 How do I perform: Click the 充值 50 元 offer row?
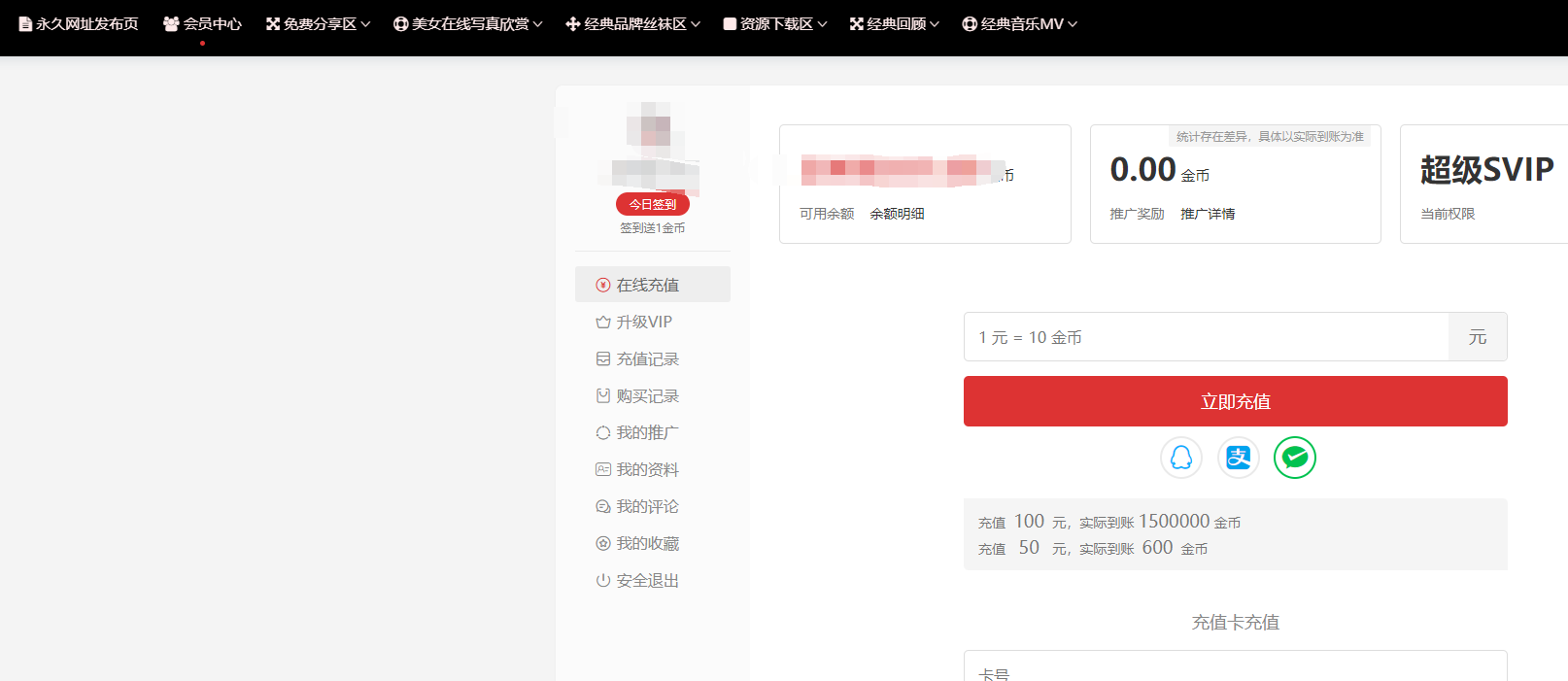1093,548
